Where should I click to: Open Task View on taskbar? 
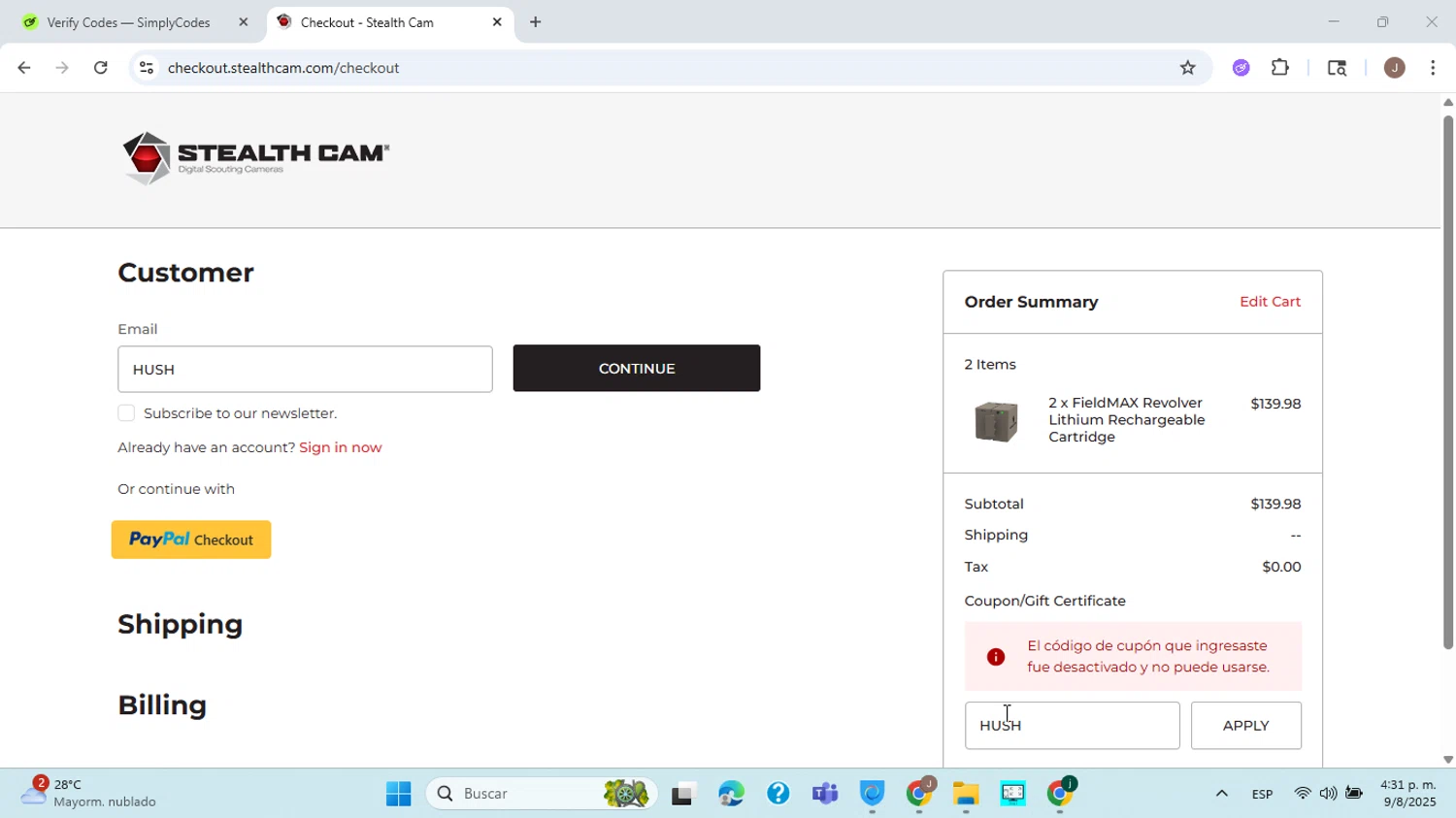[x=683, y=794]
